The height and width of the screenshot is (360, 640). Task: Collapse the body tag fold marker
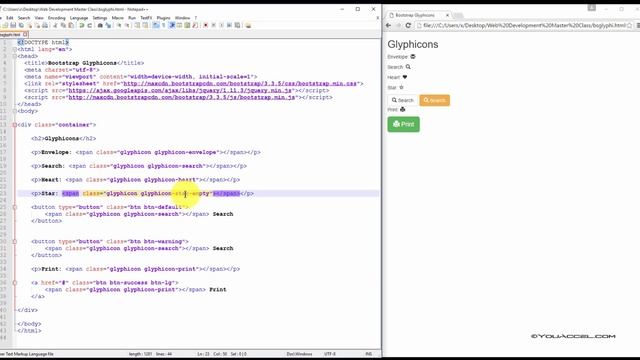15,111
